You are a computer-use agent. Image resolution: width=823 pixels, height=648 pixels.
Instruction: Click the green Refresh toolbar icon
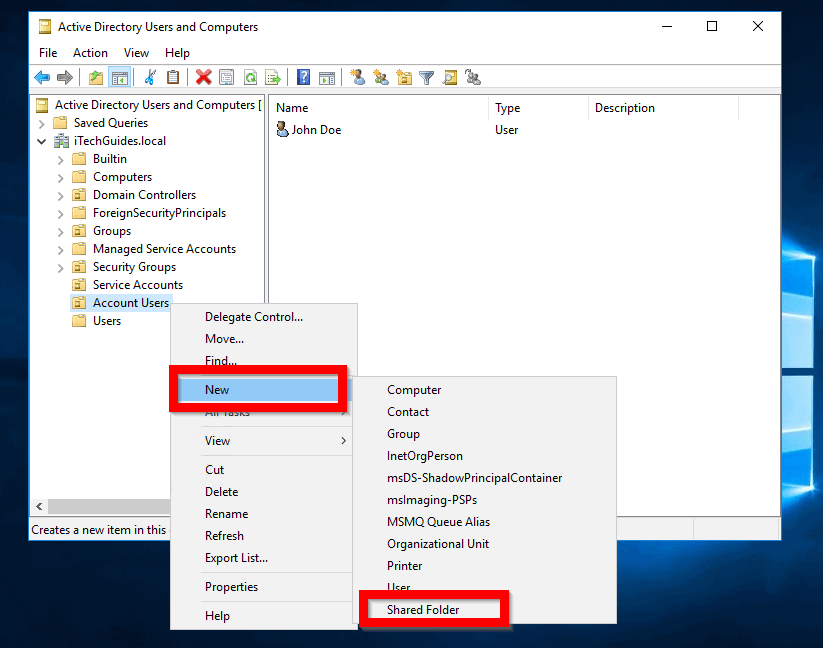[x=250, y=78]
